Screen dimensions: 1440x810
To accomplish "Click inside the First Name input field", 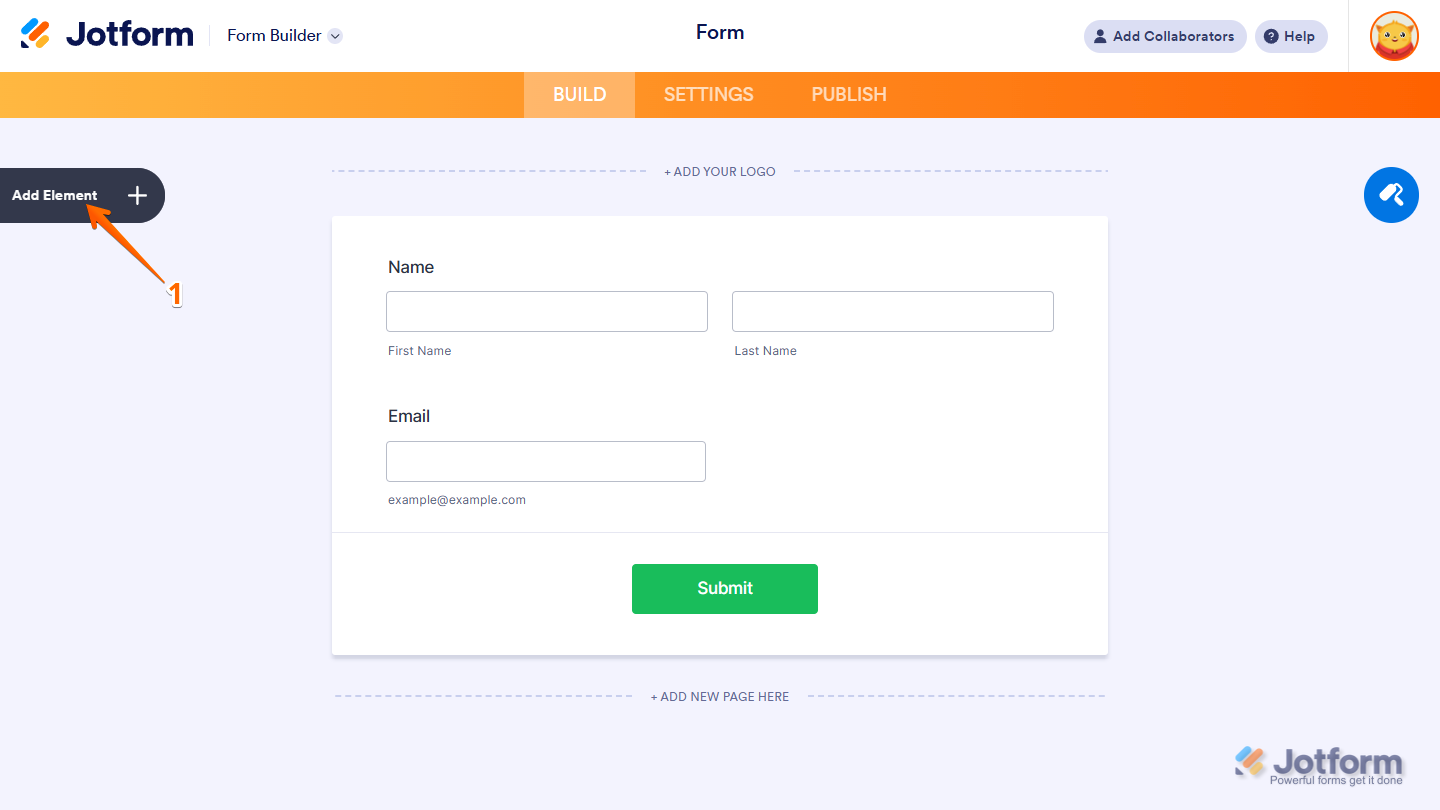I will click(x=546, y=311).
